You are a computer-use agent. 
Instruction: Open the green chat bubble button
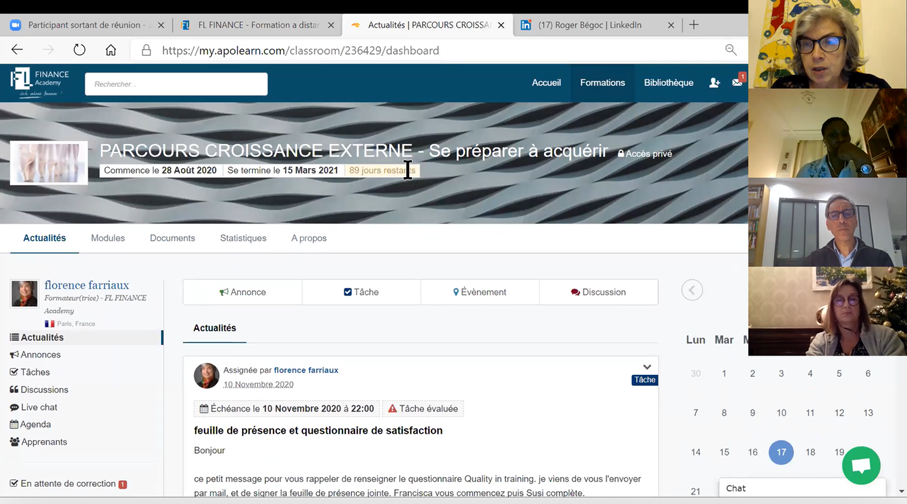click(x=861, y=465)
